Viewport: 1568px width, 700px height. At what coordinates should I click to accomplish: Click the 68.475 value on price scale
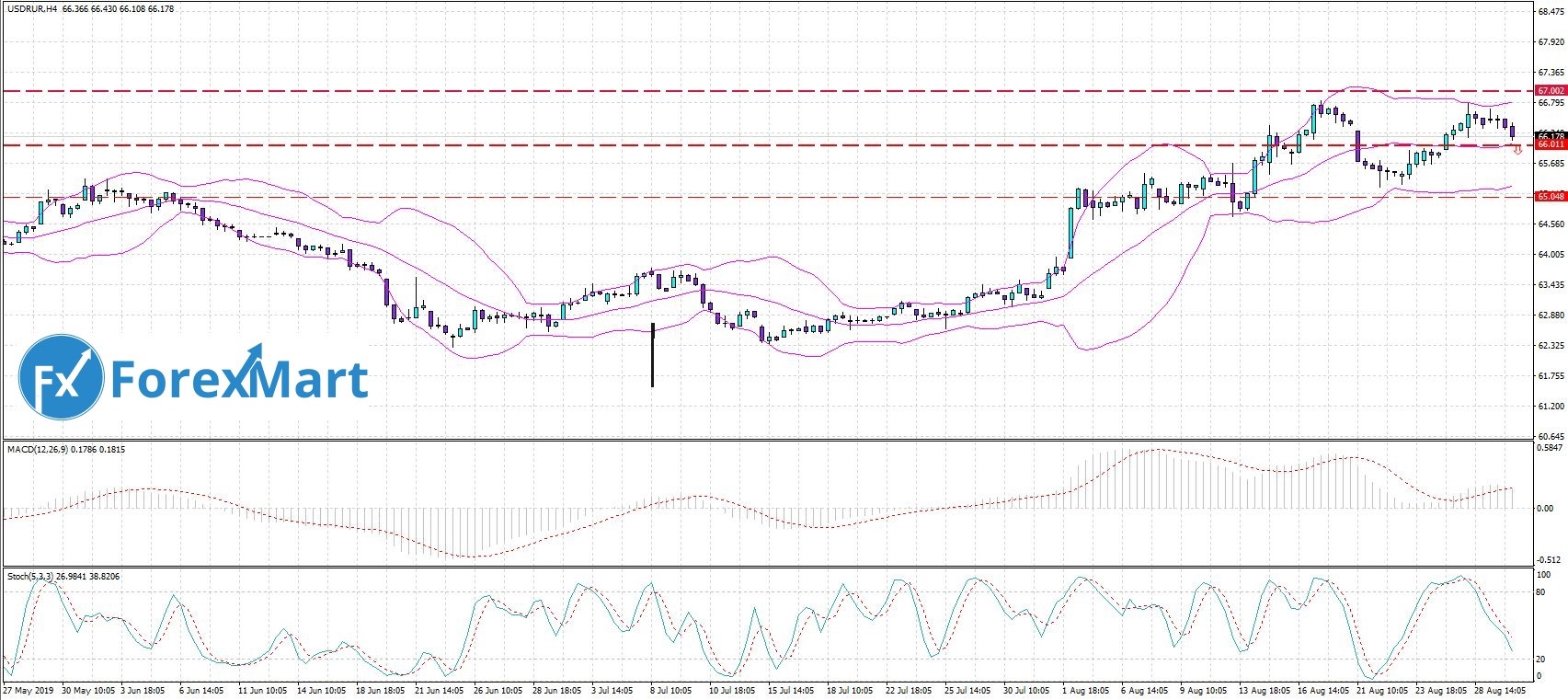pyautogui.click(x=1551, y=12)
